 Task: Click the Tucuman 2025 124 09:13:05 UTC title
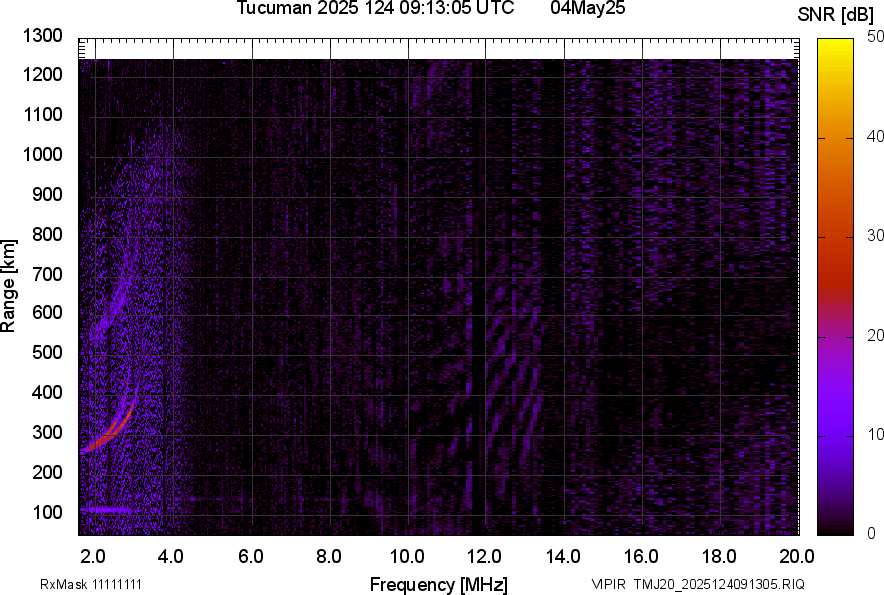click(375, 8)
